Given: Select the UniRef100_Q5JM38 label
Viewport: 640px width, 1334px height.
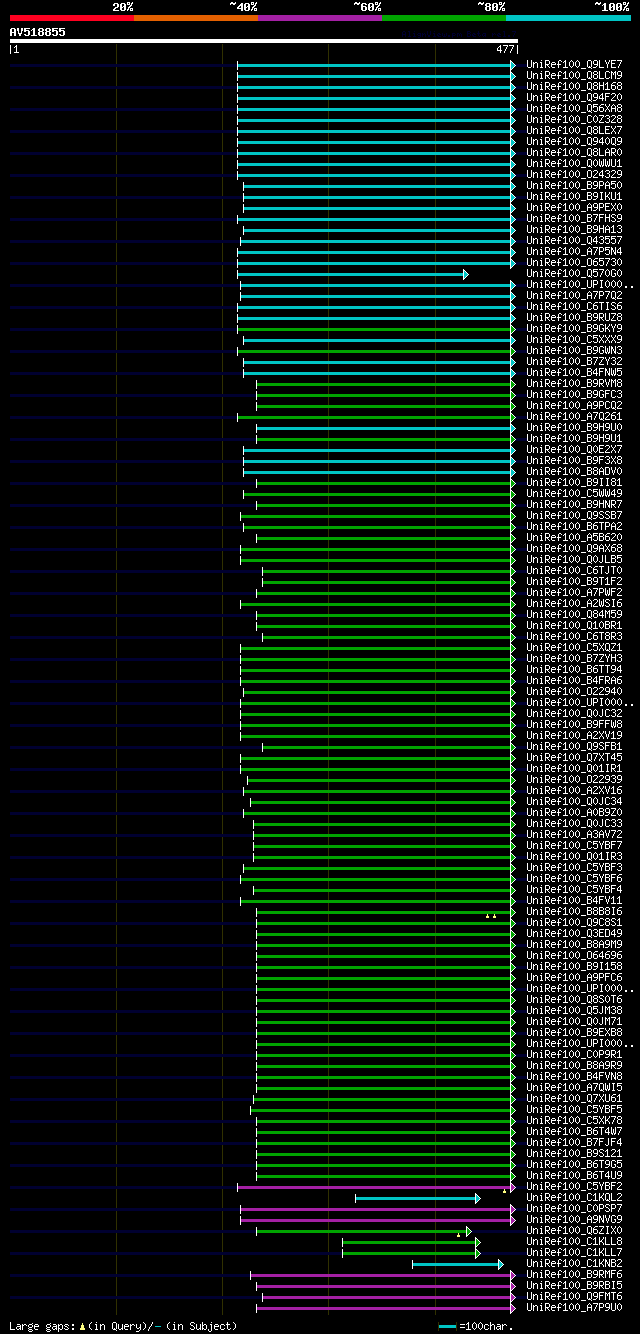Looking at the screenshot, I should (574, 1011).
